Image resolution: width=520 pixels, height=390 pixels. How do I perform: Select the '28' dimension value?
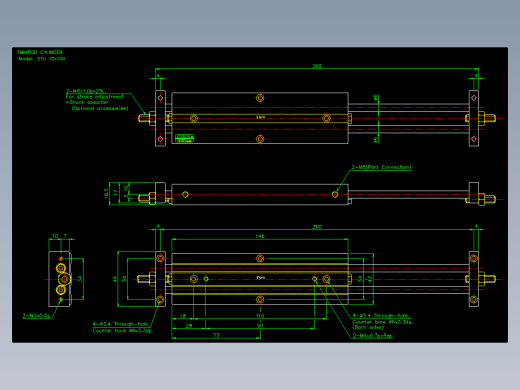click(x=189, y=325)
